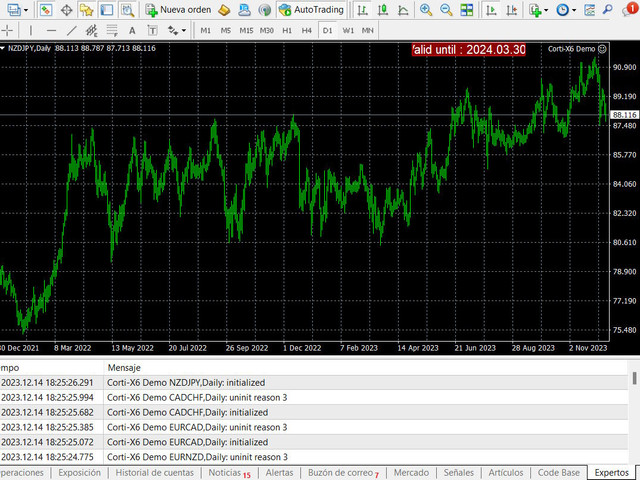Toggle the chart shift icon

pos(513,10)
